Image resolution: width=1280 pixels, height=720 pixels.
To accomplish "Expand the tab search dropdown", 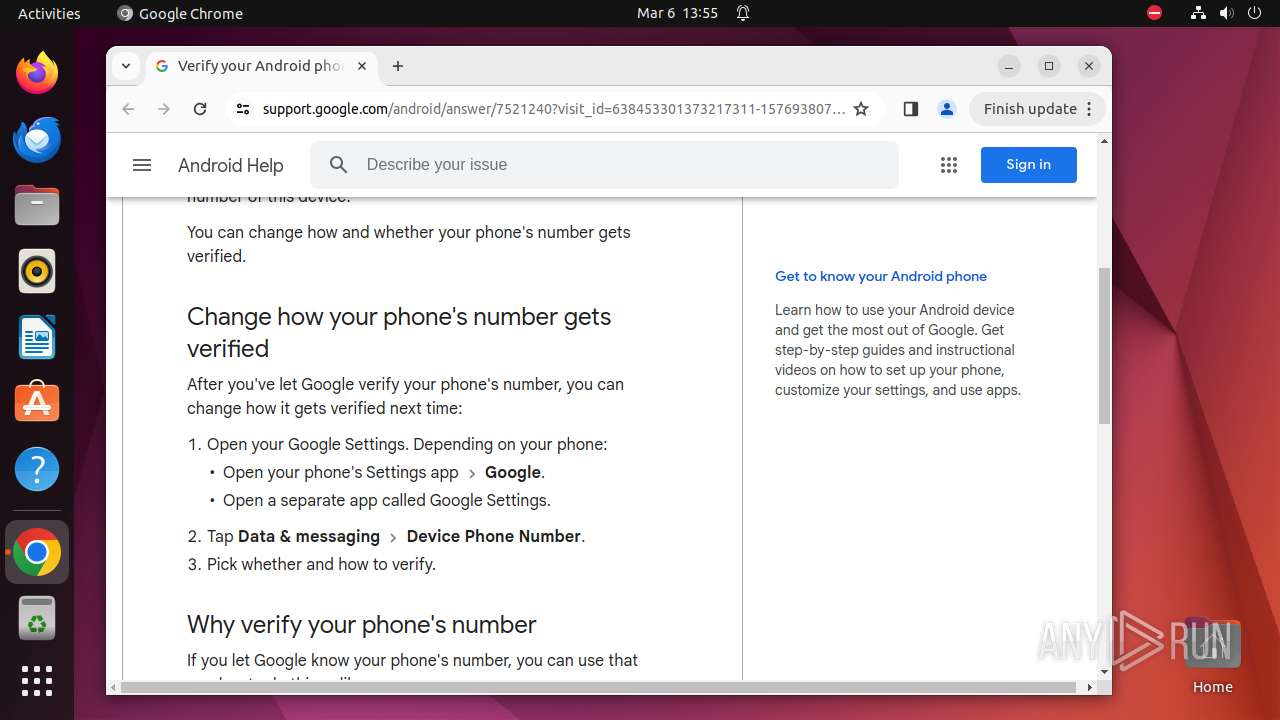I will (125, 66).
